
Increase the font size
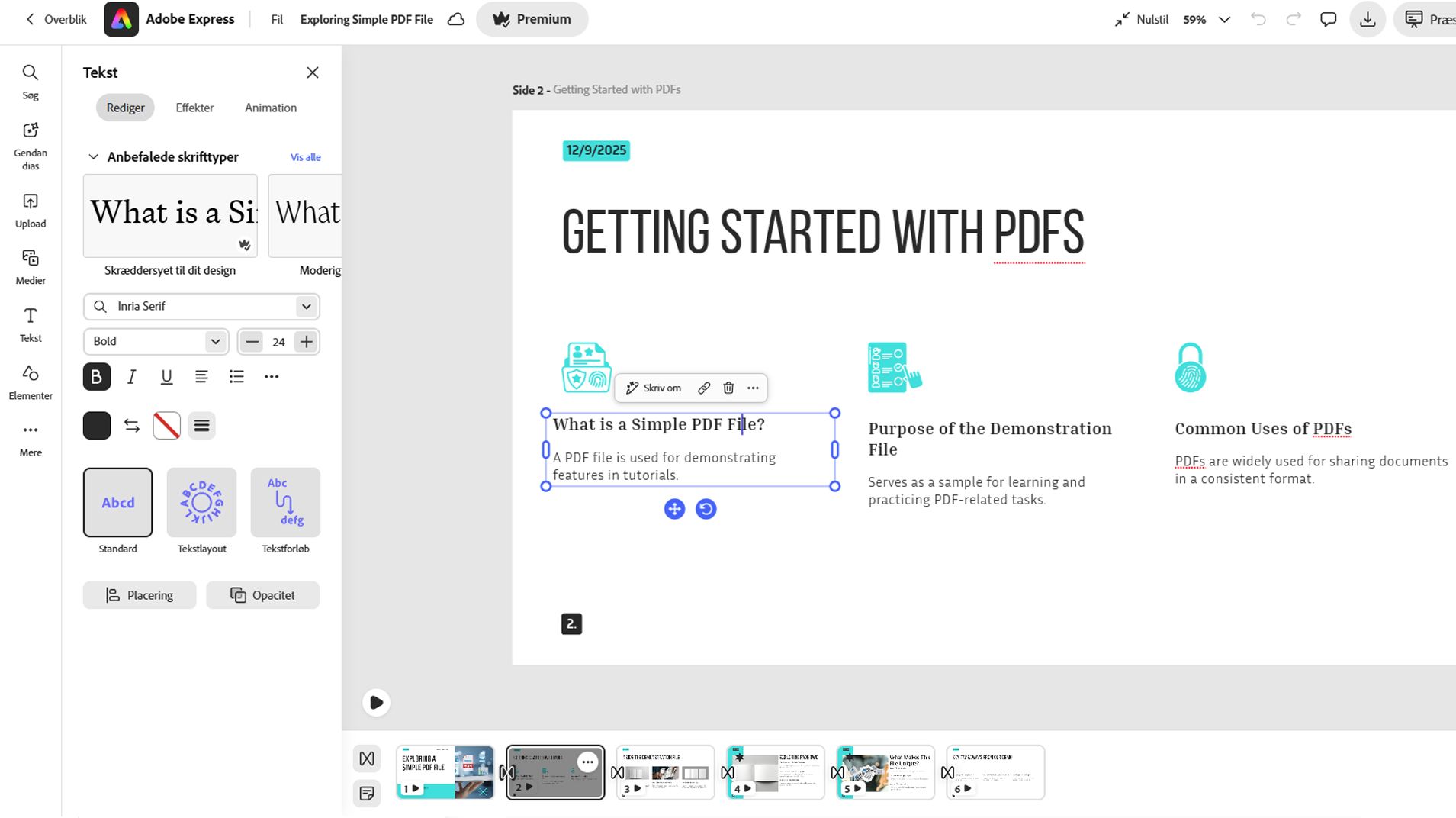click(x=307, y=341)
